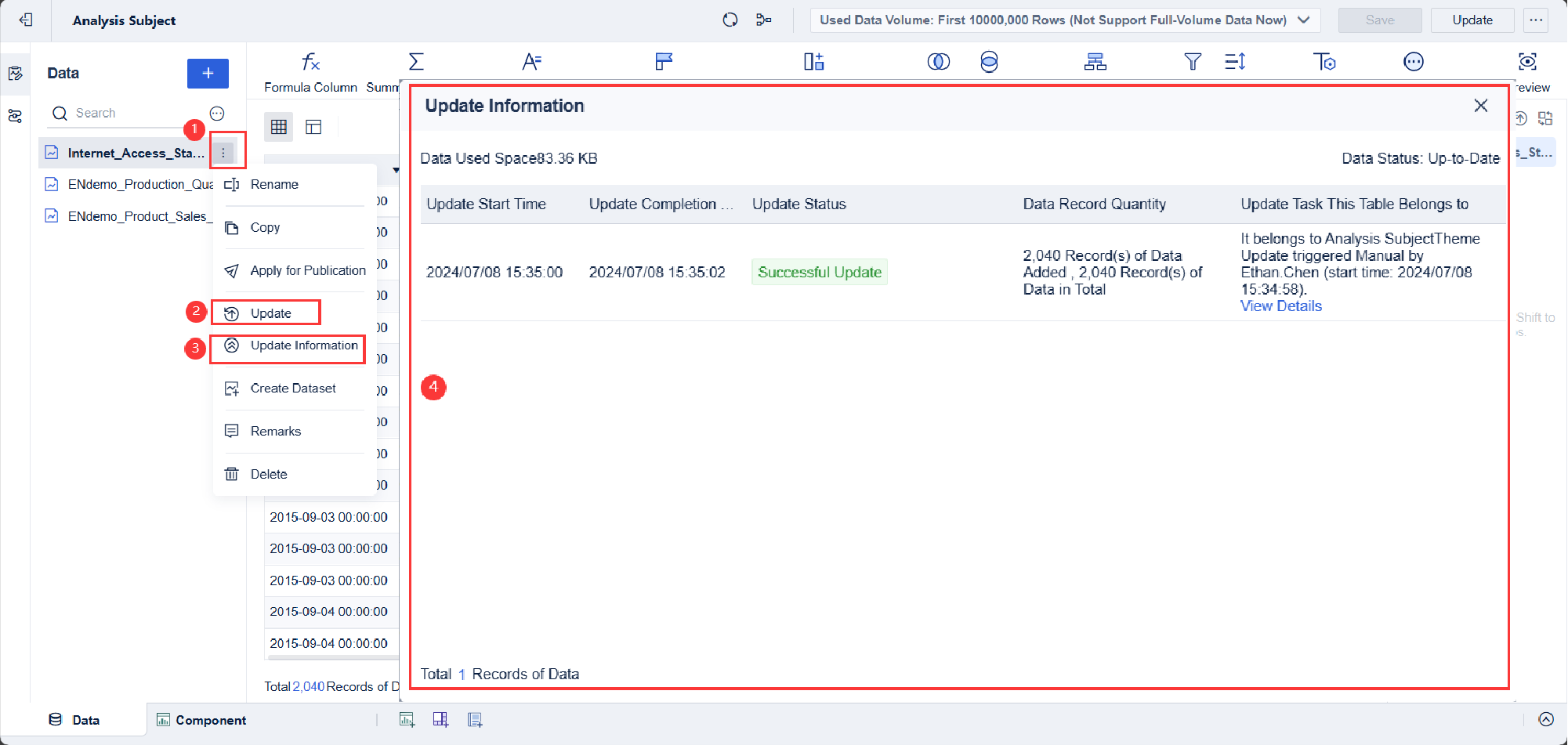Open the sort arrow on the date column
Image resolution: width=1568 pixels, height=745 pixels.
click(396, 170)
